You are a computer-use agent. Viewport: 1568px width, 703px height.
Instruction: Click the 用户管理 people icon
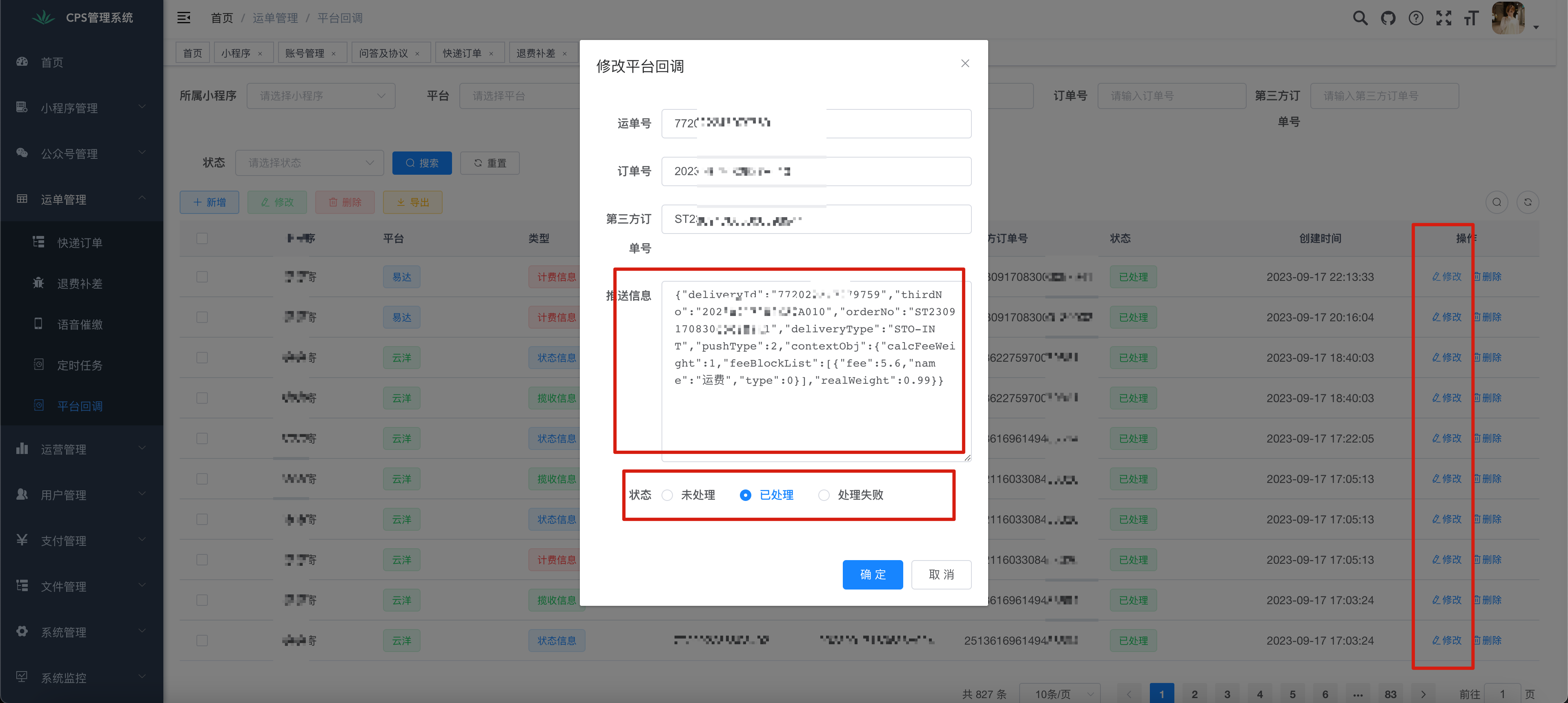22,494
